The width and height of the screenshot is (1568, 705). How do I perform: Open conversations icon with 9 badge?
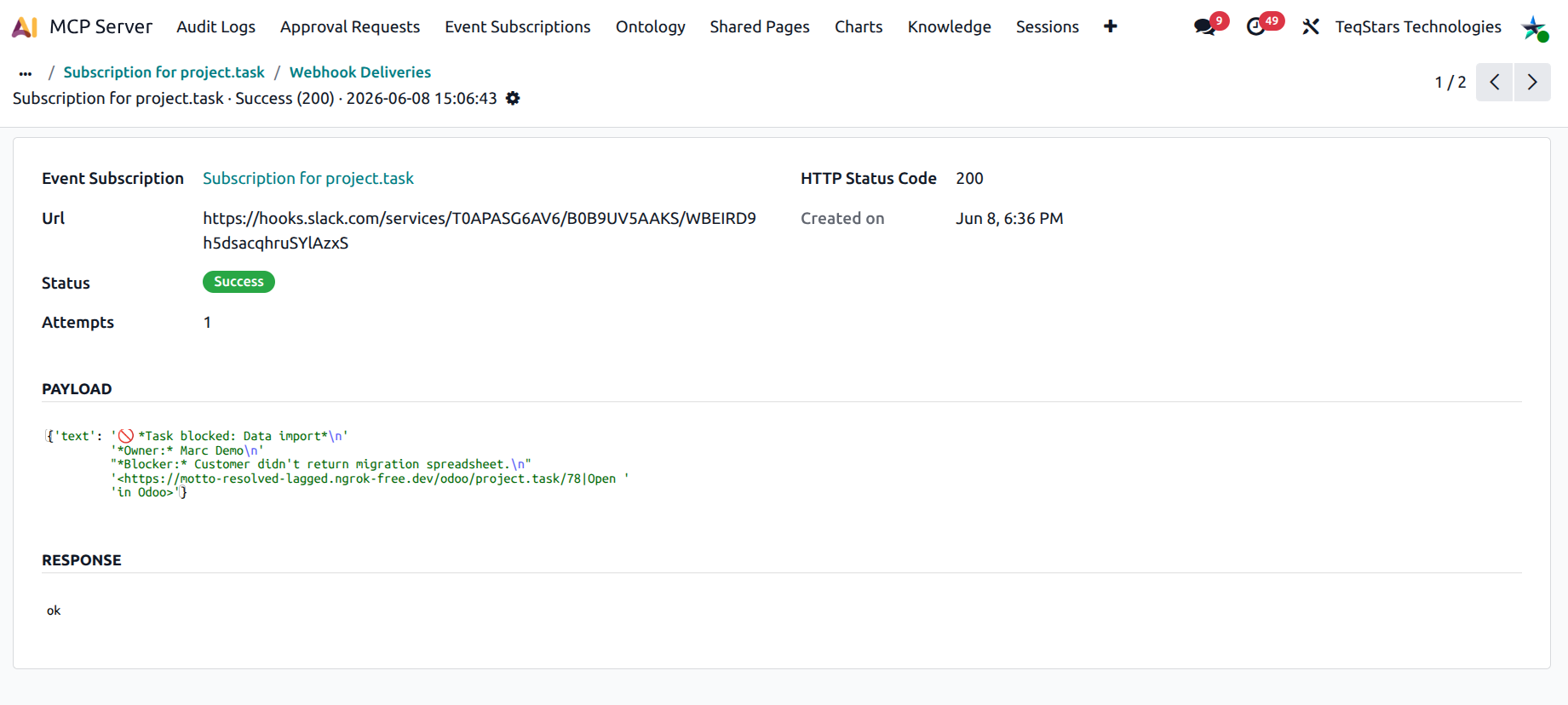click(1209, 26)
